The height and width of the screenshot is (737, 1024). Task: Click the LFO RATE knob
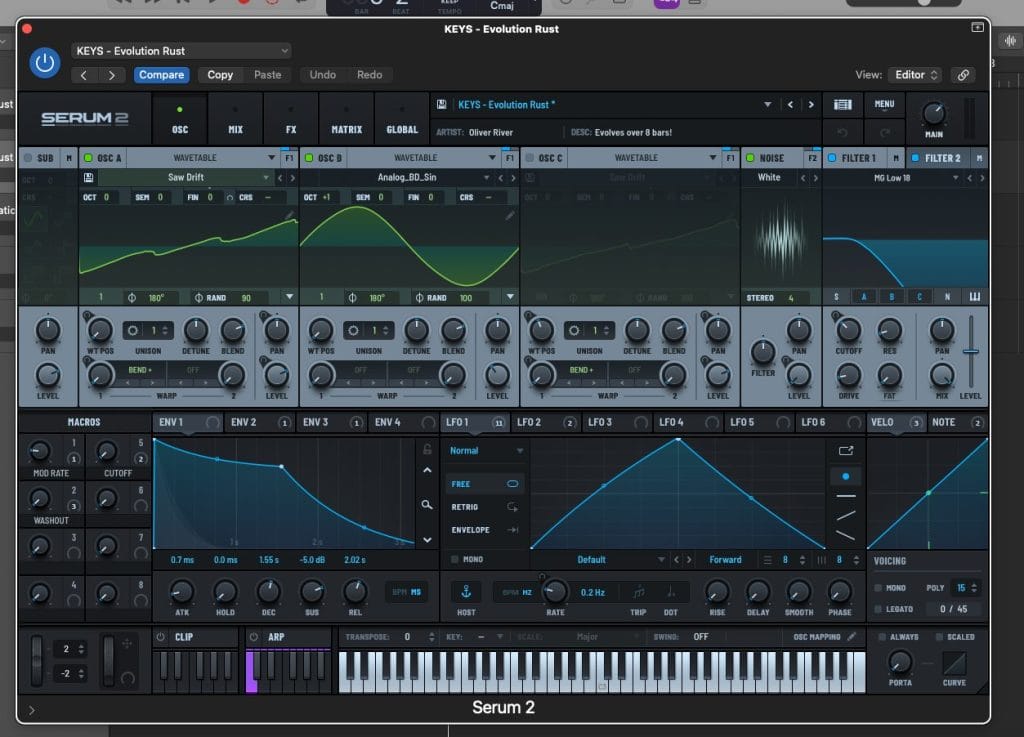555,591
